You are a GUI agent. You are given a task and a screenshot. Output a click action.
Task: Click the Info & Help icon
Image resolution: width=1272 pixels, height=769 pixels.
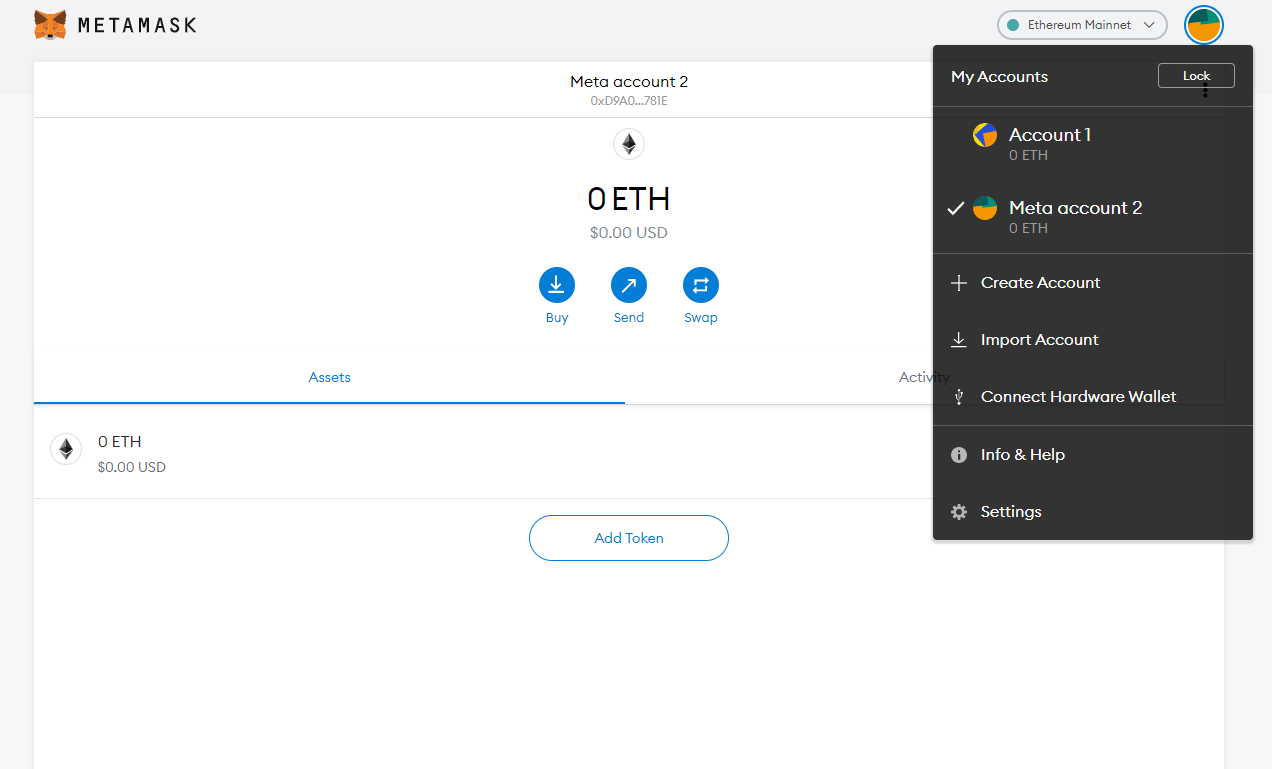(x=959, y=455)
